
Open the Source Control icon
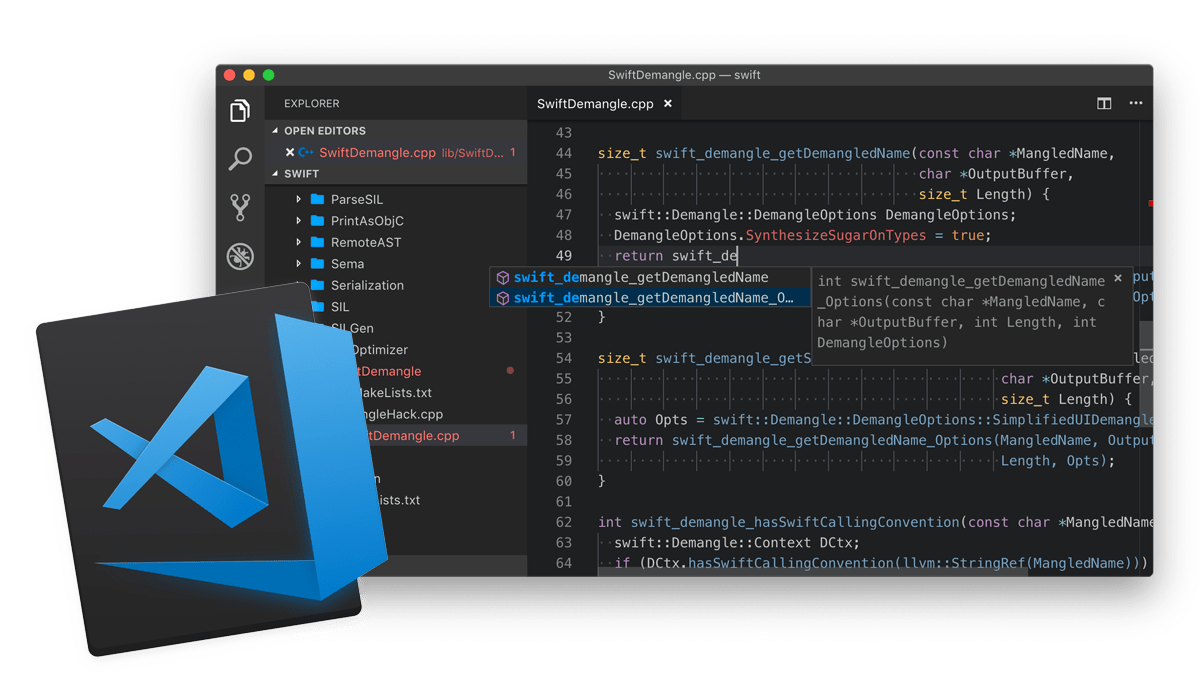(240, 205)
